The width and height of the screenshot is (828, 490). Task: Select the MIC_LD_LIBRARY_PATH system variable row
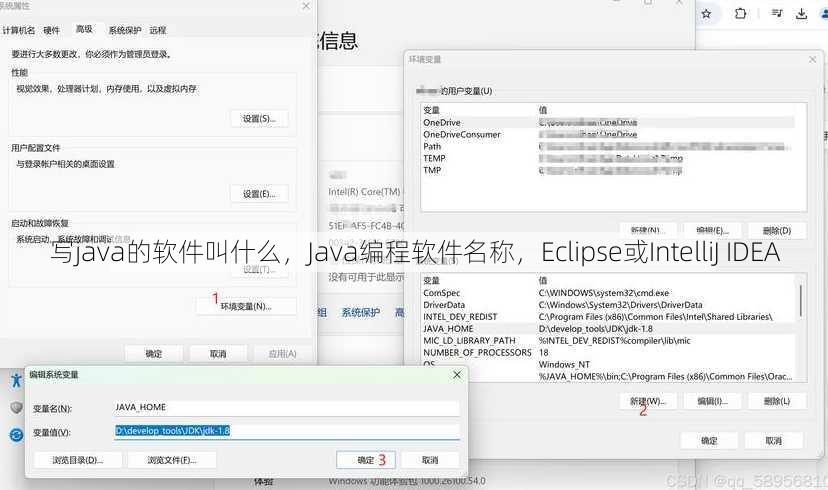[x=608, y=341]
